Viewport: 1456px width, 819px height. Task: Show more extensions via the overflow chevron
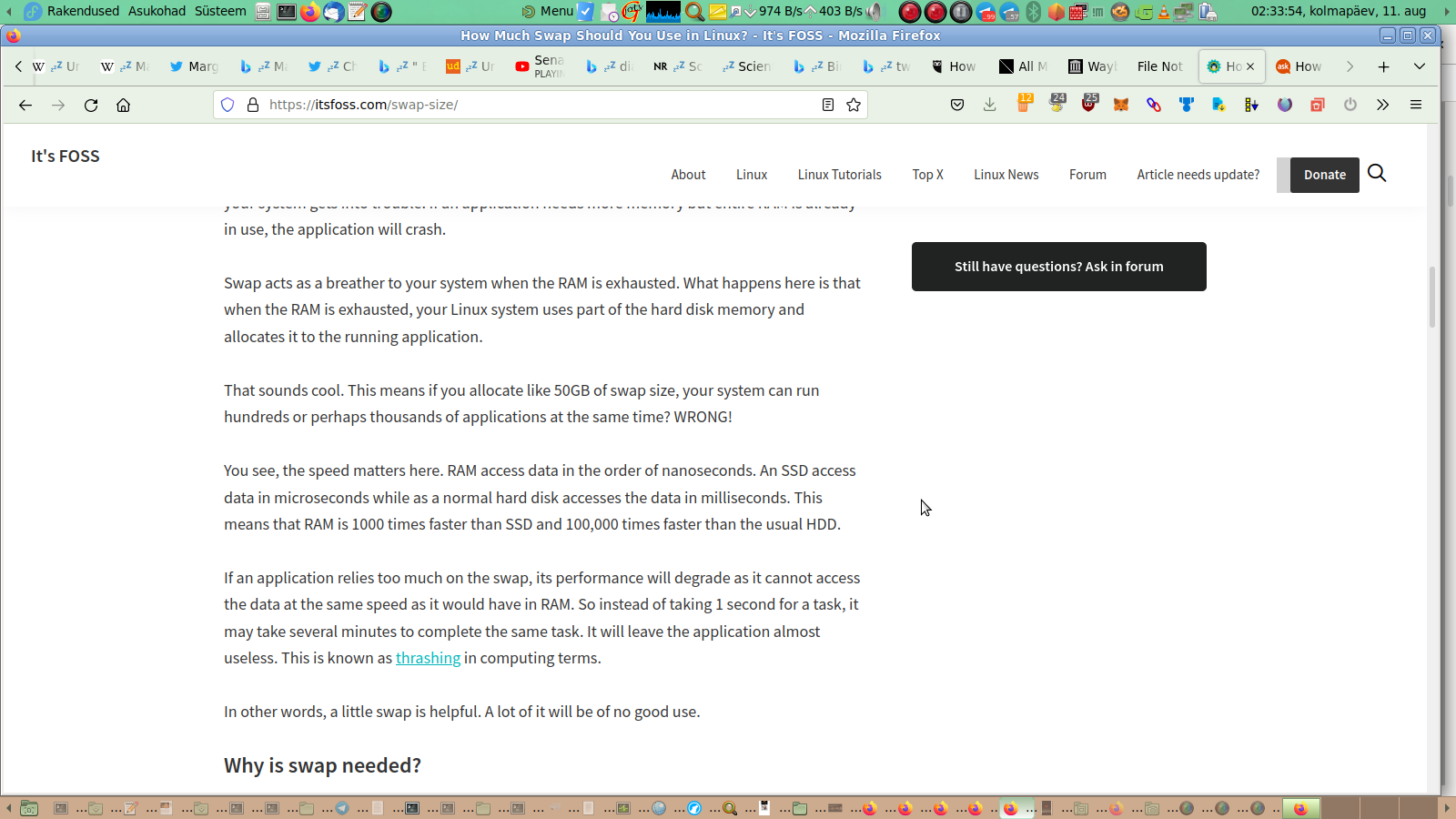pos(1383,105)
